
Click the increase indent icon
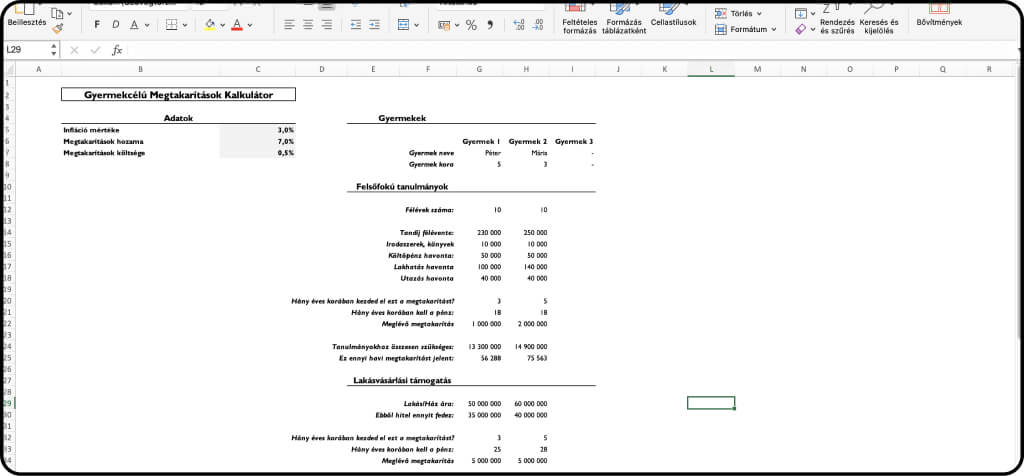[375, 25]
